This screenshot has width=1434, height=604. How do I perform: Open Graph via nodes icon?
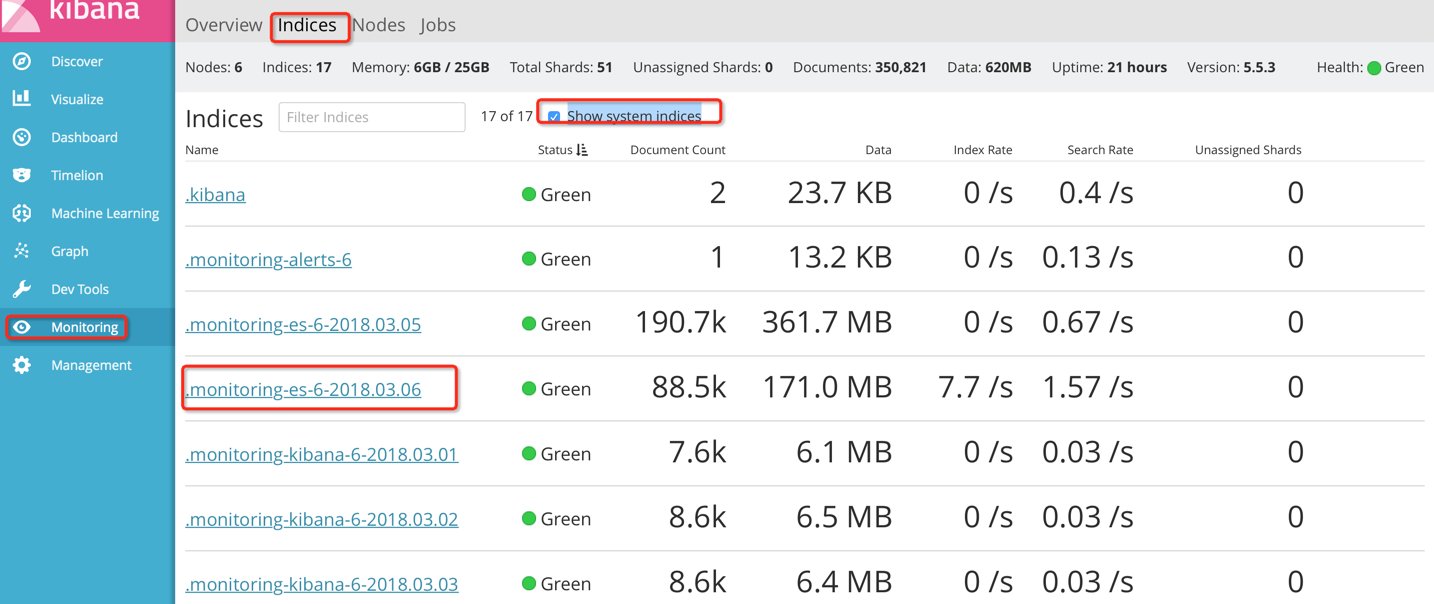coord(22,251)
